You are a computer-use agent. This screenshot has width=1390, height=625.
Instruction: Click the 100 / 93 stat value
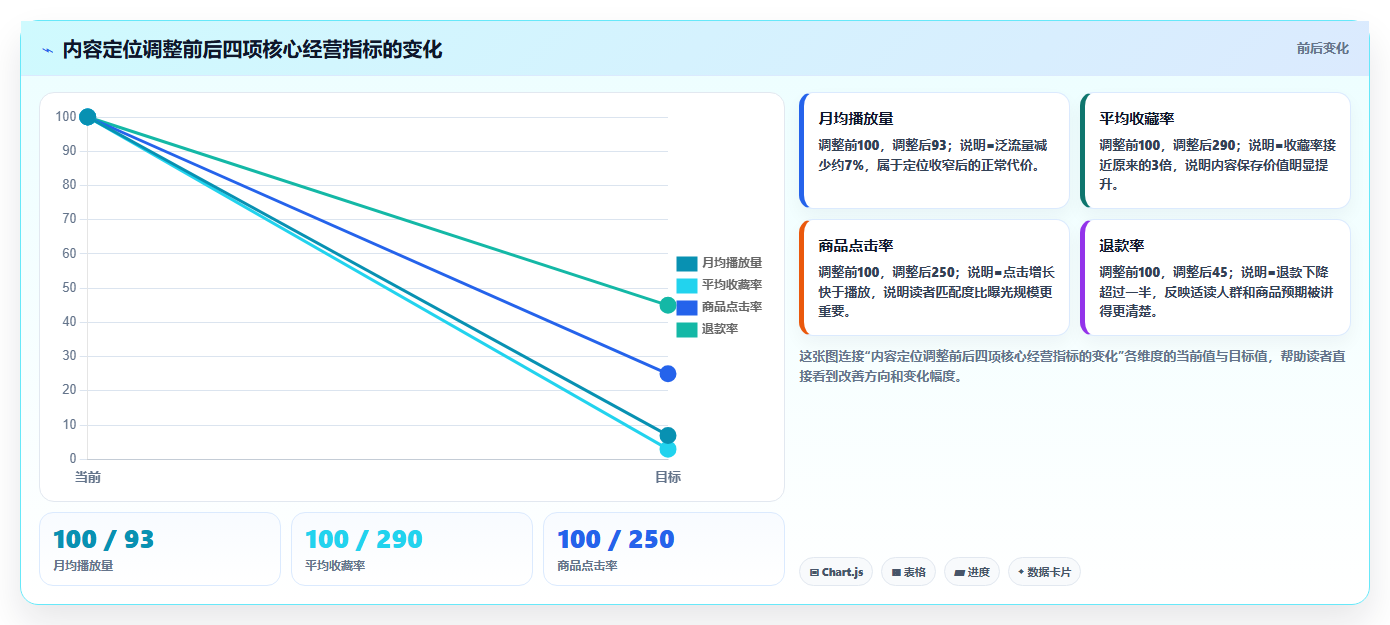click(x=104, y=540)
